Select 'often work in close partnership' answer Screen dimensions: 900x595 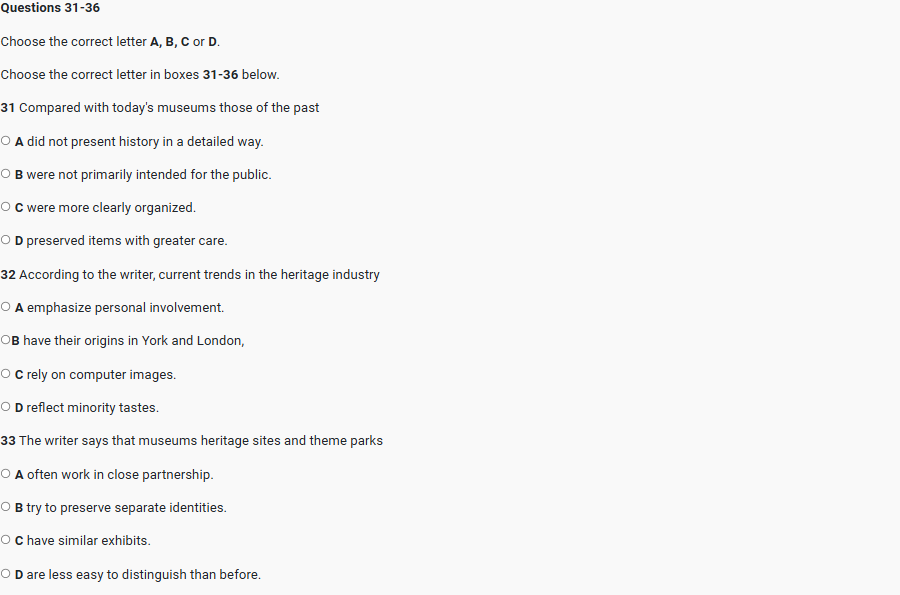point(6,474)
